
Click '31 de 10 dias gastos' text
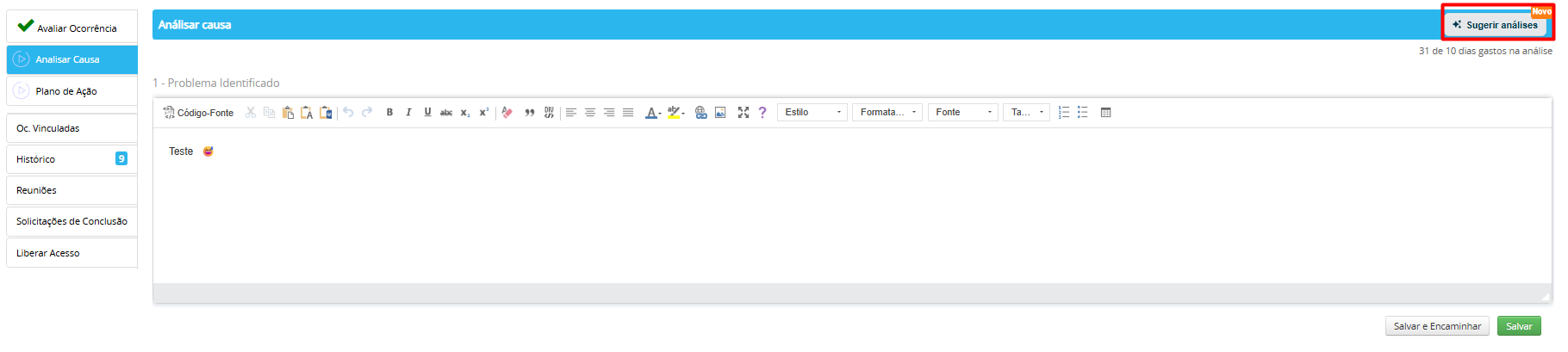(x=1485, y=51)
